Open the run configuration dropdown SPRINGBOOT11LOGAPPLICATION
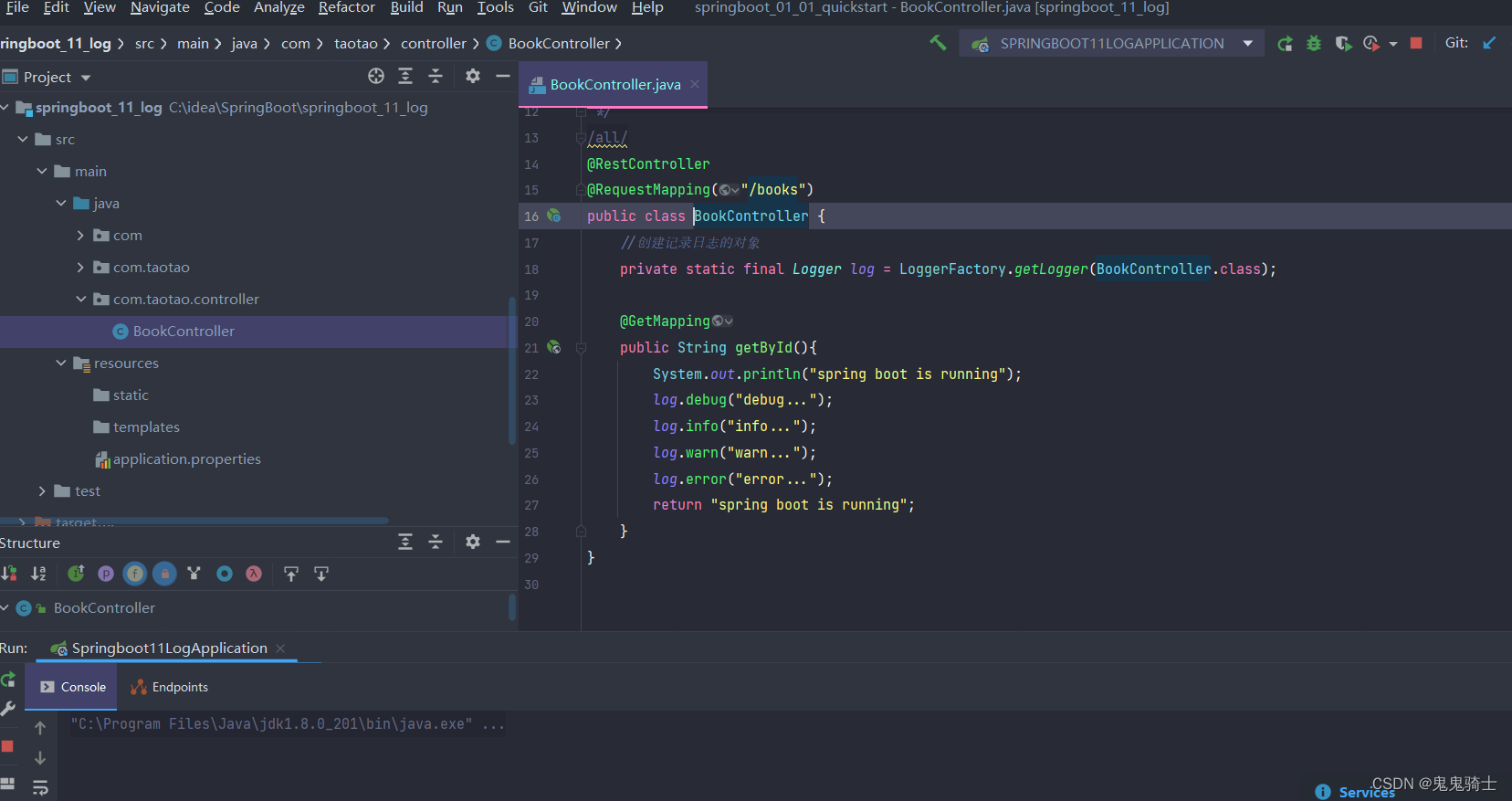Screen dimensions: 1512x801 [1111, 43]
